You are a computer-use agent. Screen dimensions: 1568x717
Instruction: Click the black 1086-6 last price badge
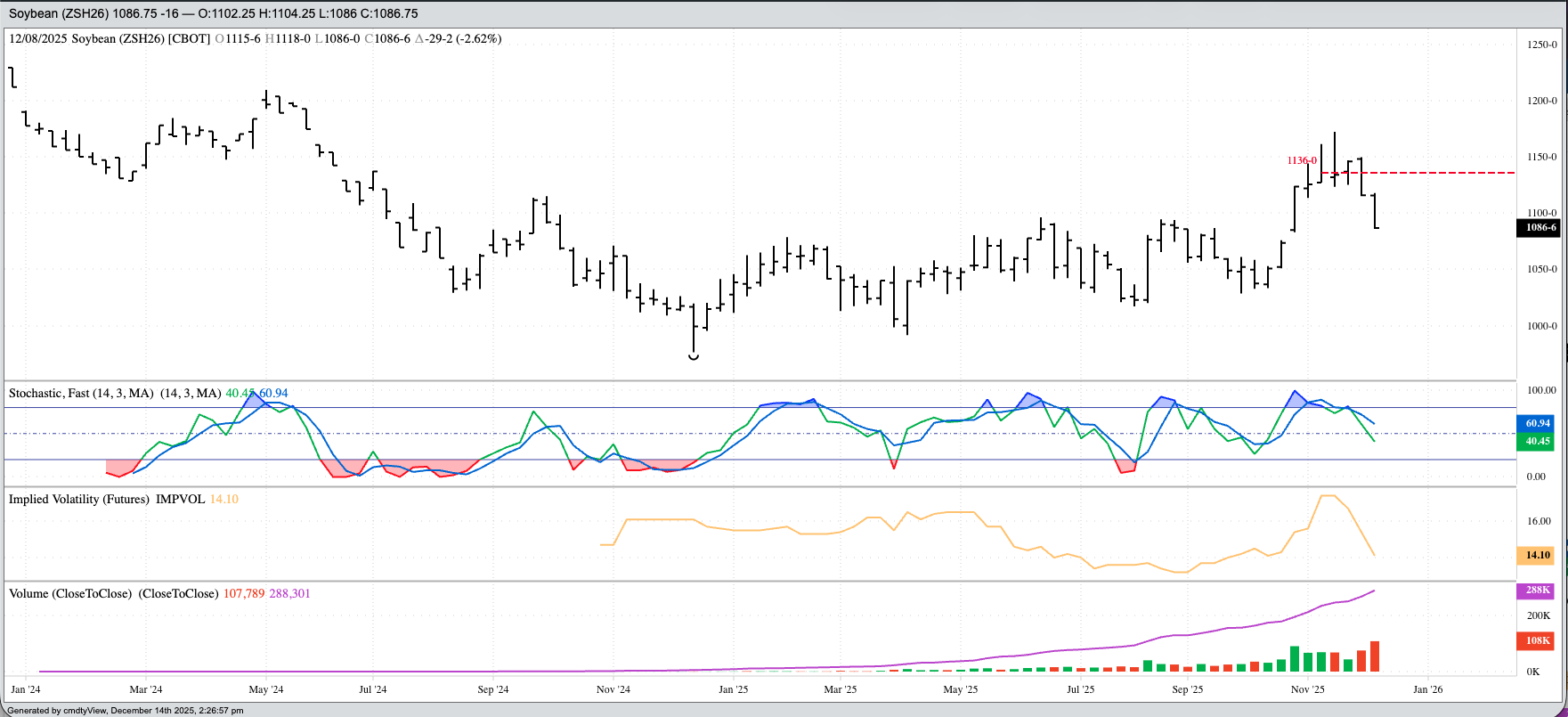pos(1540,228)
